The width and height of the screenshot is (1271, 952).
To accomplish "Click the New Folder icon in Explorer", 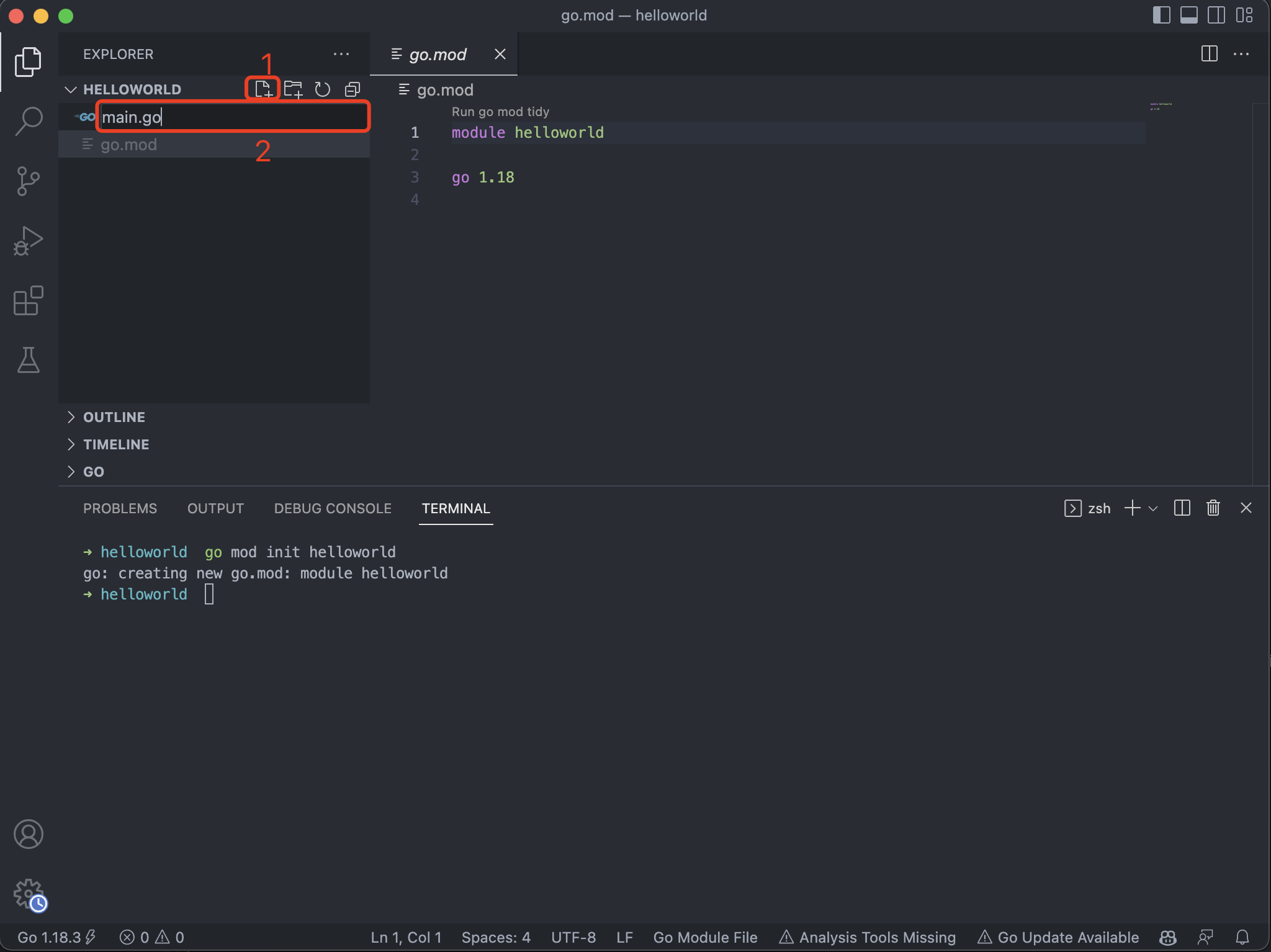I will (x=293, y=89).
